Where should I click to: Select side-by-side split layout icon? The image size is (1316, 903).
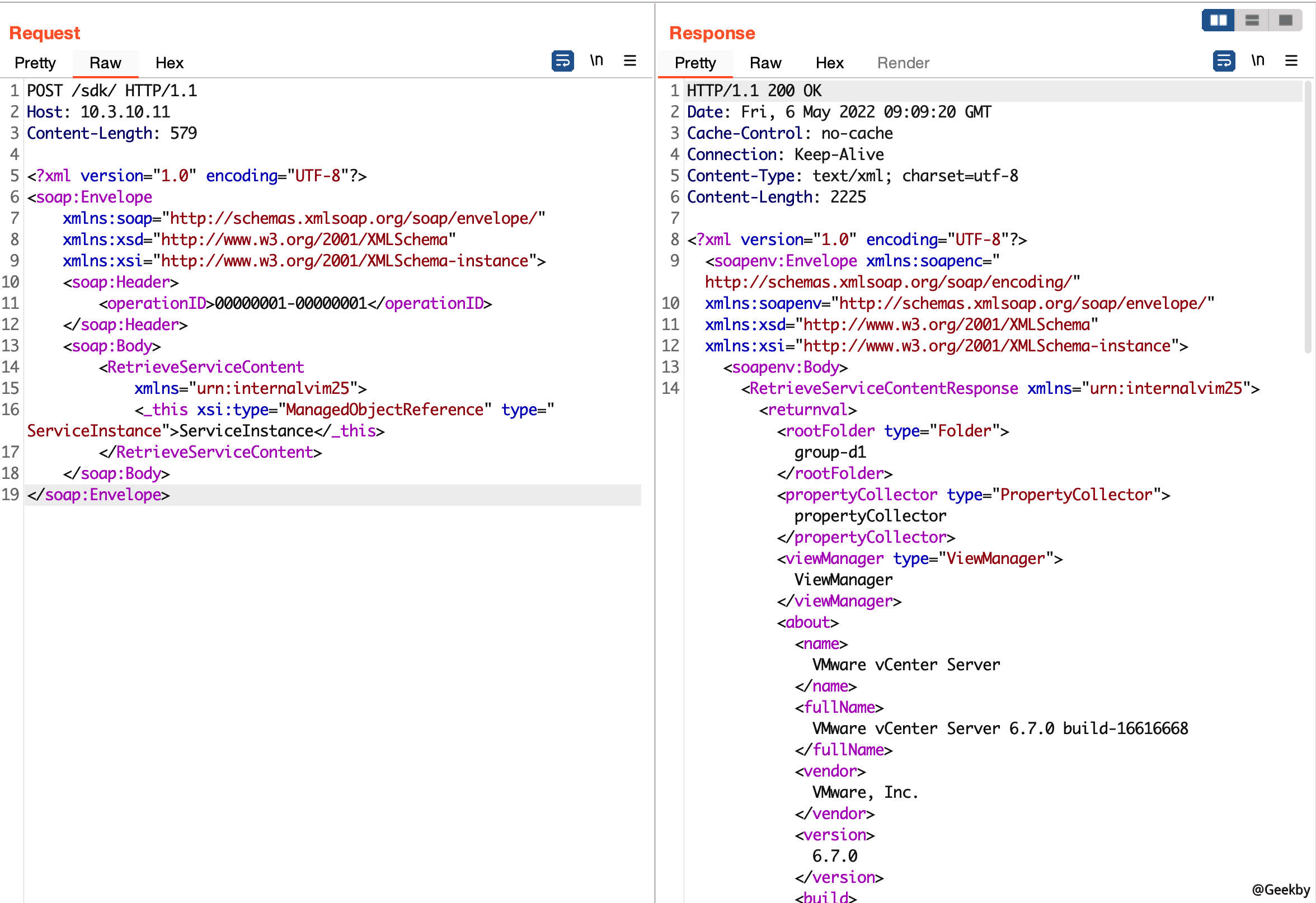point(1218,20)
